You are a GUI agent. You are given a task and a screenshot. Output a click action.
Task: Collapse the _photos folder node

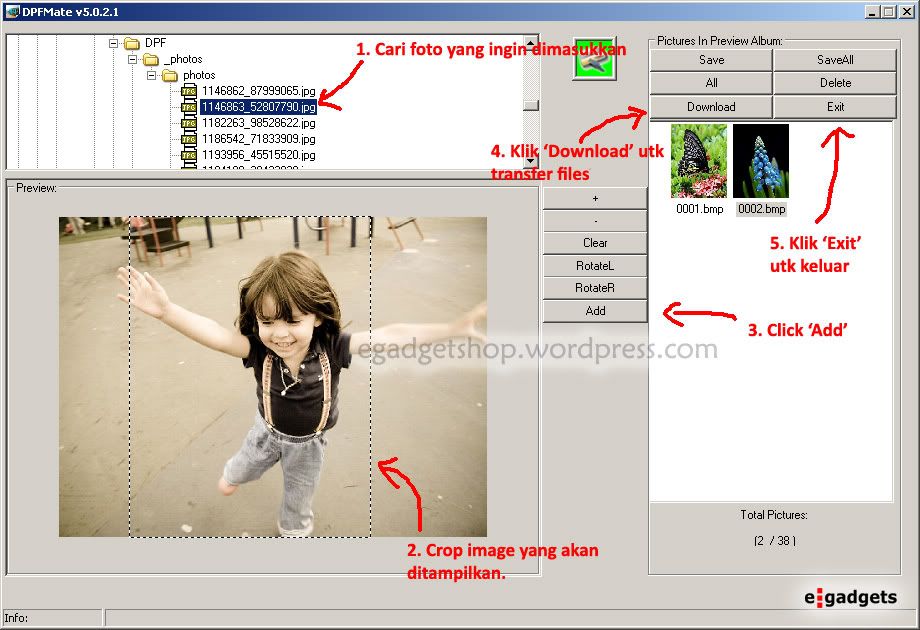(132, 59)
